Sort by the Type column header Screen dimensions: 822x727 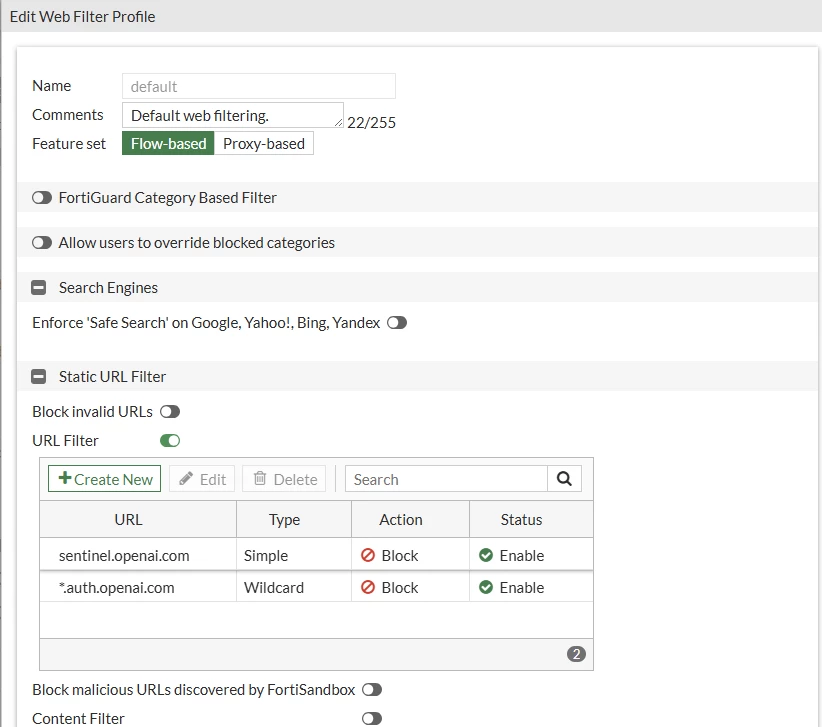pos(294,519)
